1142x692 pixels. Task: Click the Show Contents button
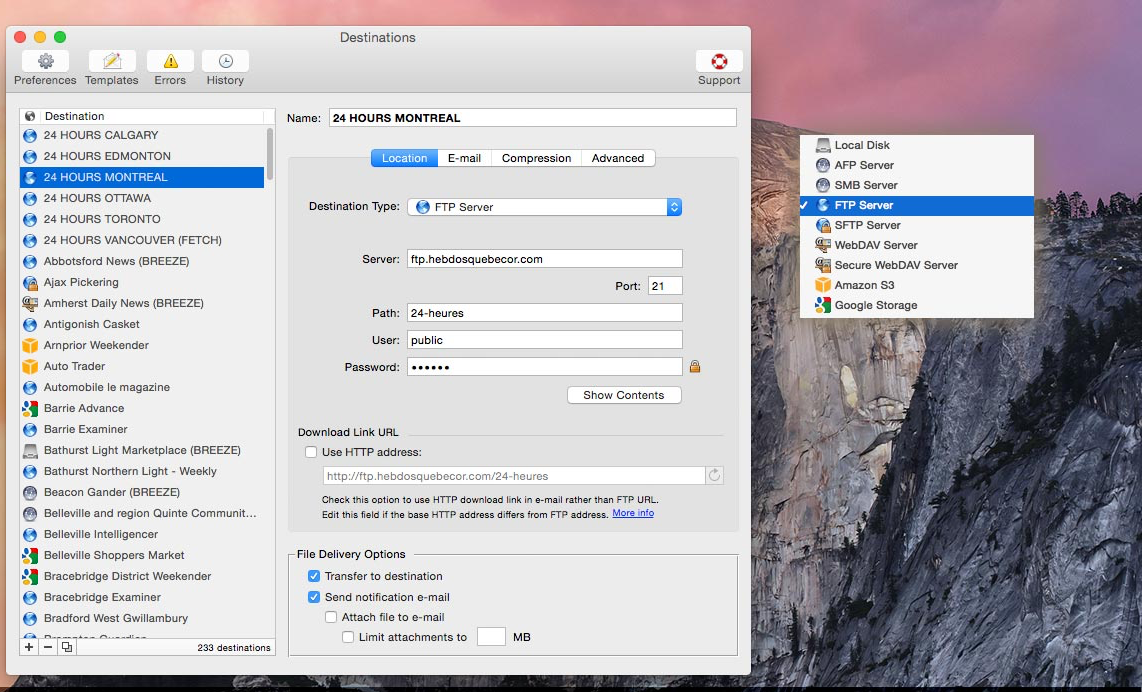(x=623, y=395)
